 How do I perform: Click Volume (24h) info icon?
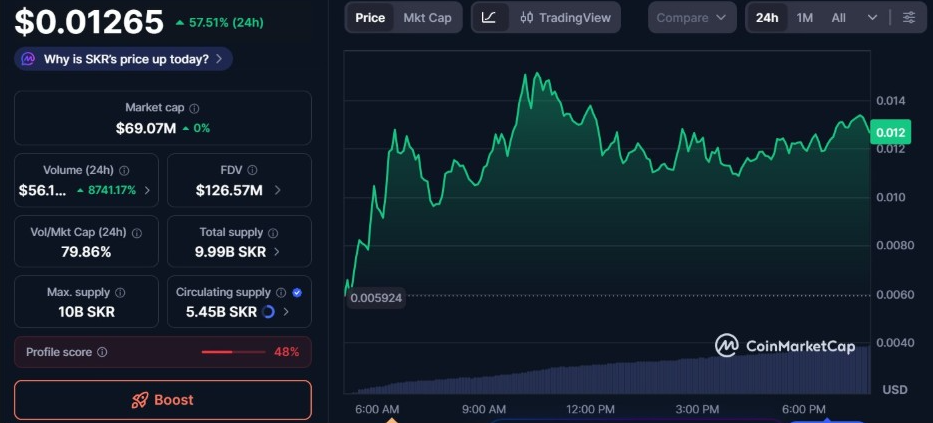coord(124,171)
